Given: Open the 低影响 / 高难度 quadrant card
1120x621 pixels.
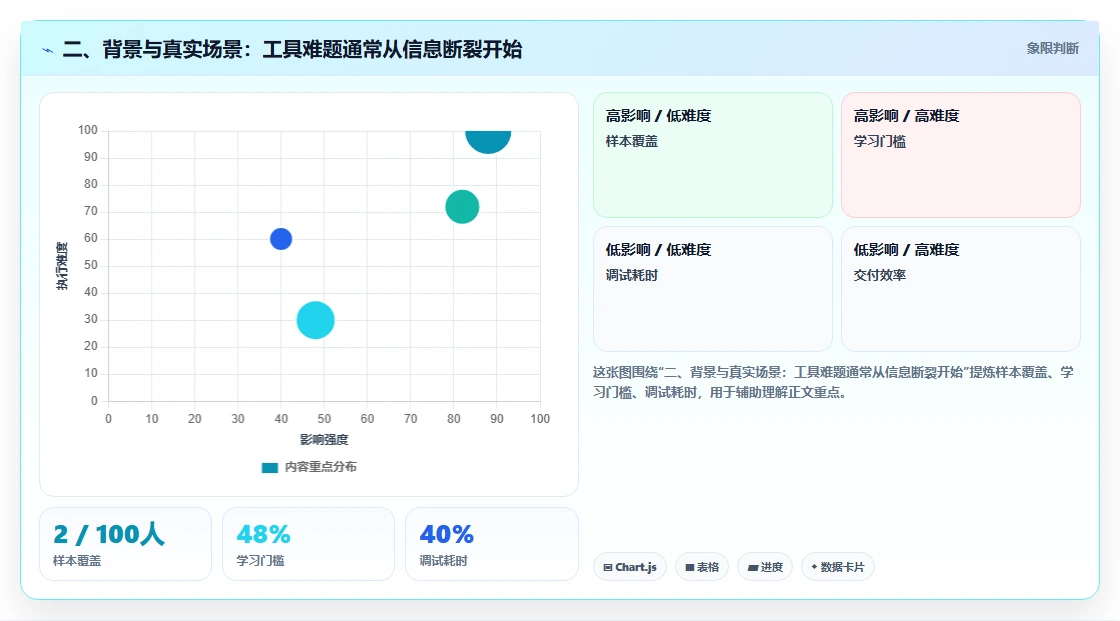Looking at the screenshot, I should pos(961,289).
